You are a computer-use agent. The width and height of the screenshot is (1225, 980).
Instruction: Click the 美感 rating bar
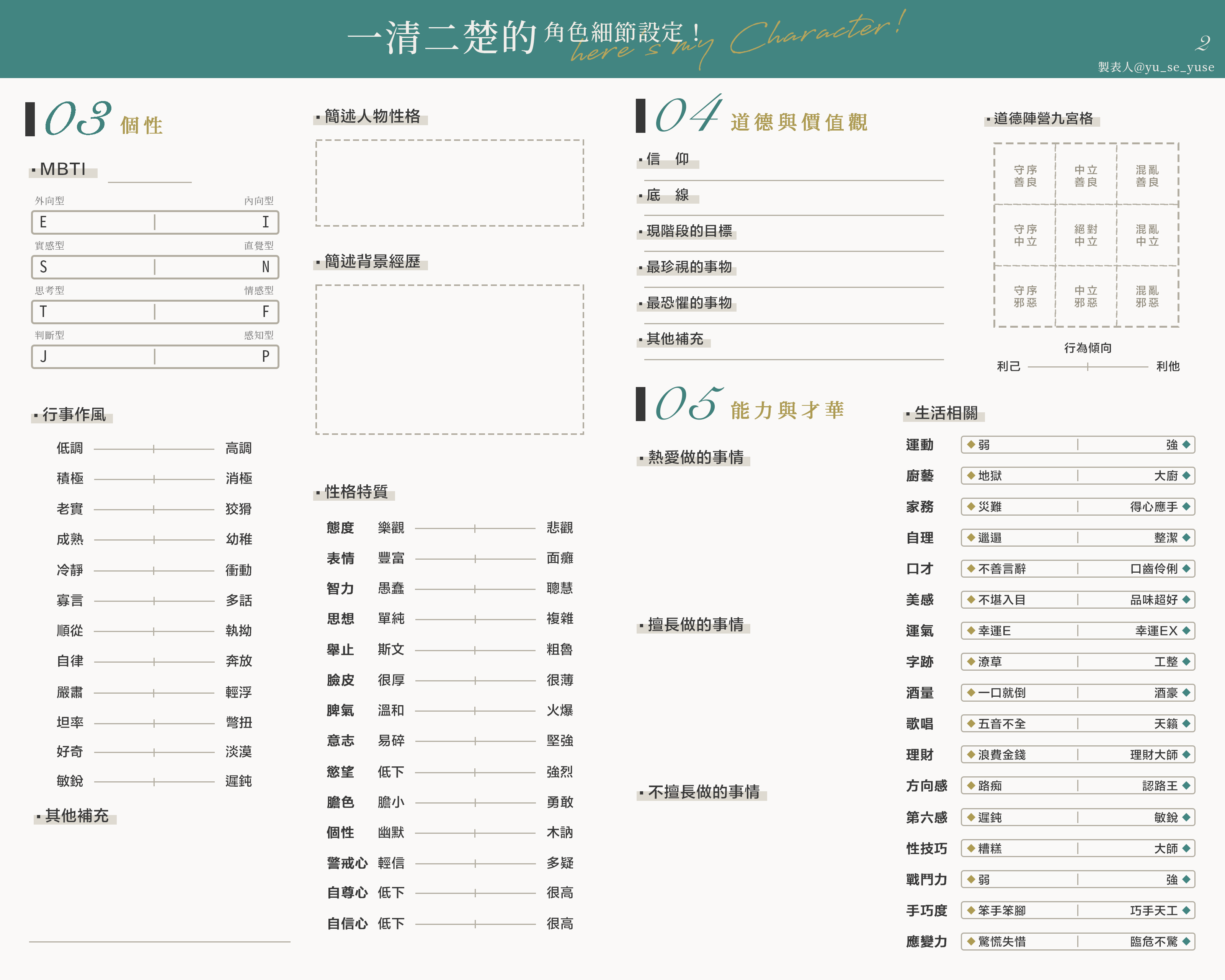coord(1078,600)
